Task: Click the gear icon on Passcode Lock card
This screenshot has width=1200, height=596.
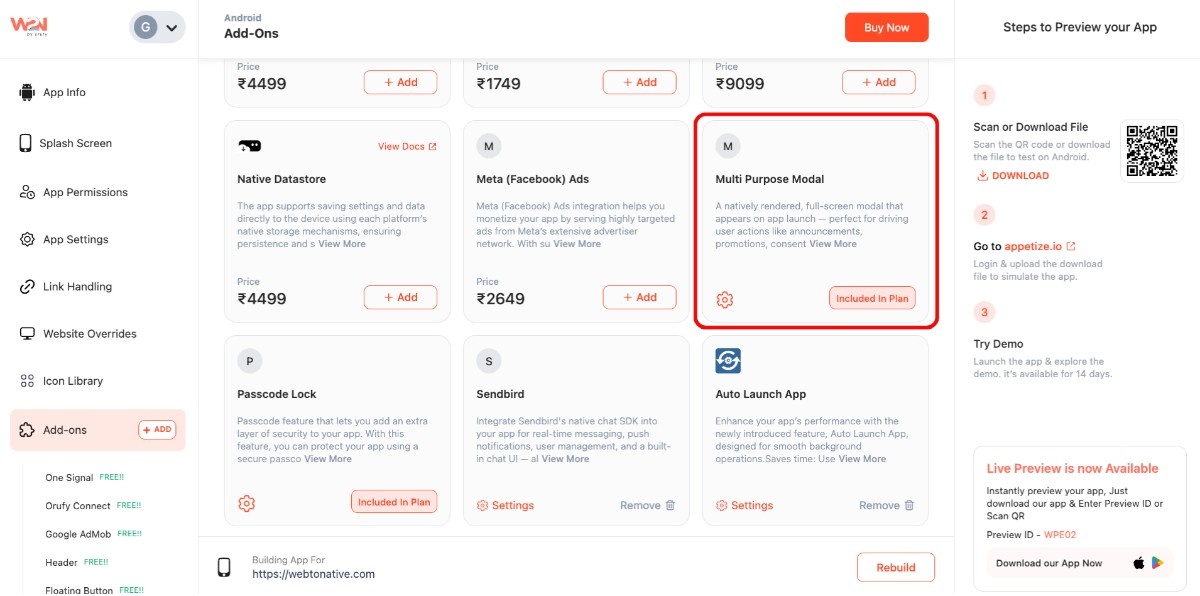Action: pos(247,503)
